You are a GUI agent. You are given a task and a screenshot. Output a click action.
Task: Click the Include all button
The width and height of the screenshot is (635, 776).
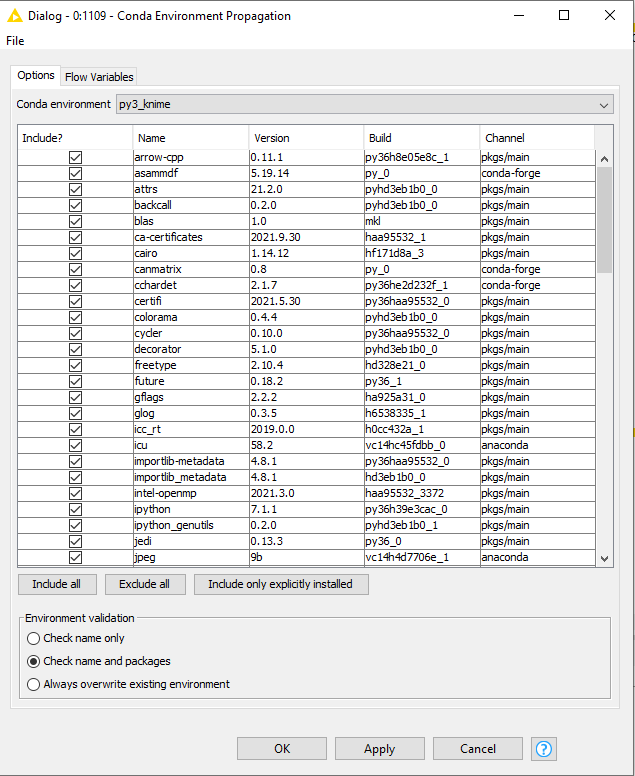pos(57,584)
